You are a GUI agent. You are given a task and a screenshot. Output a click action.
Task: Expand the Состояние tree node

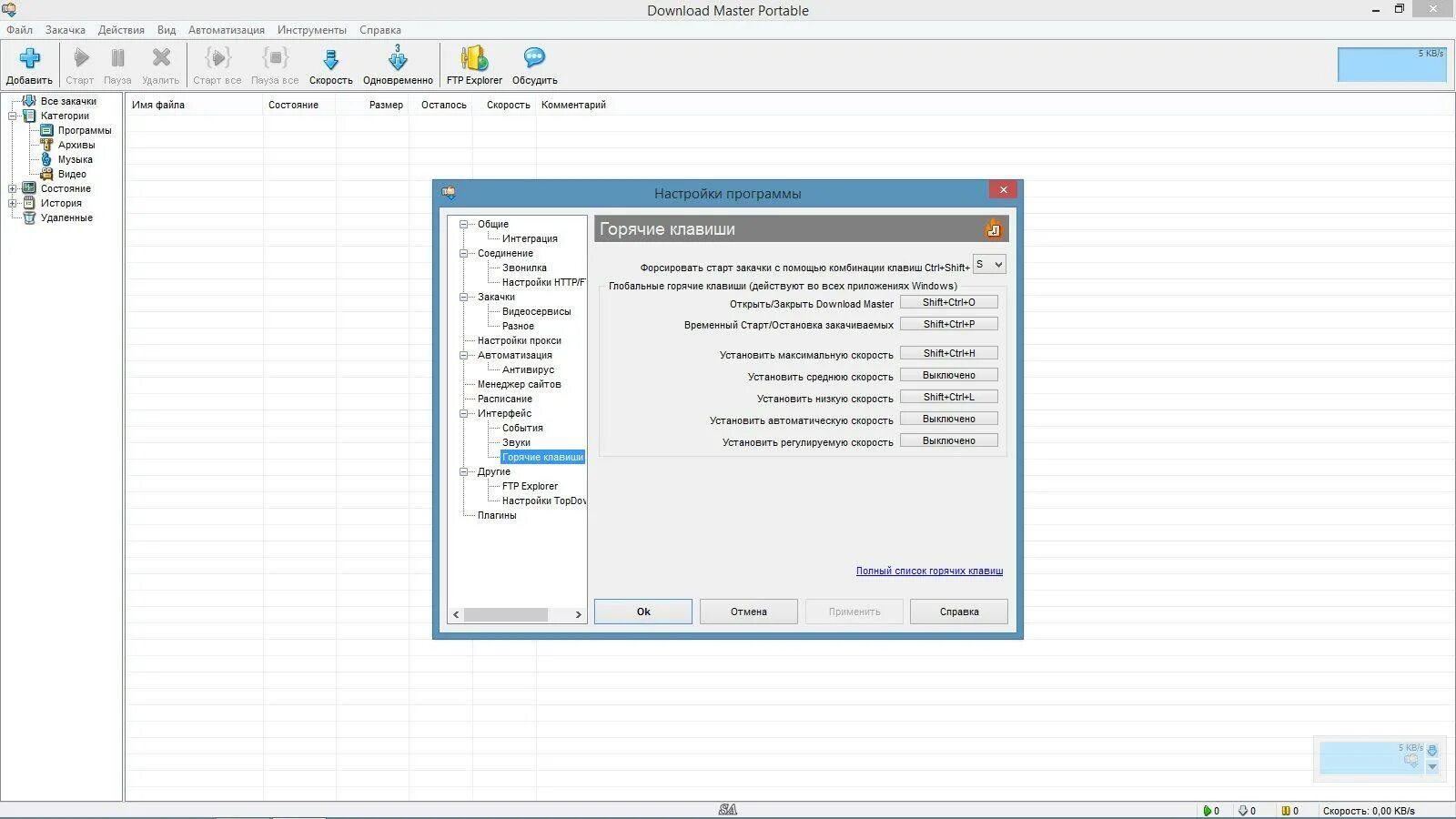coord(13,188)
